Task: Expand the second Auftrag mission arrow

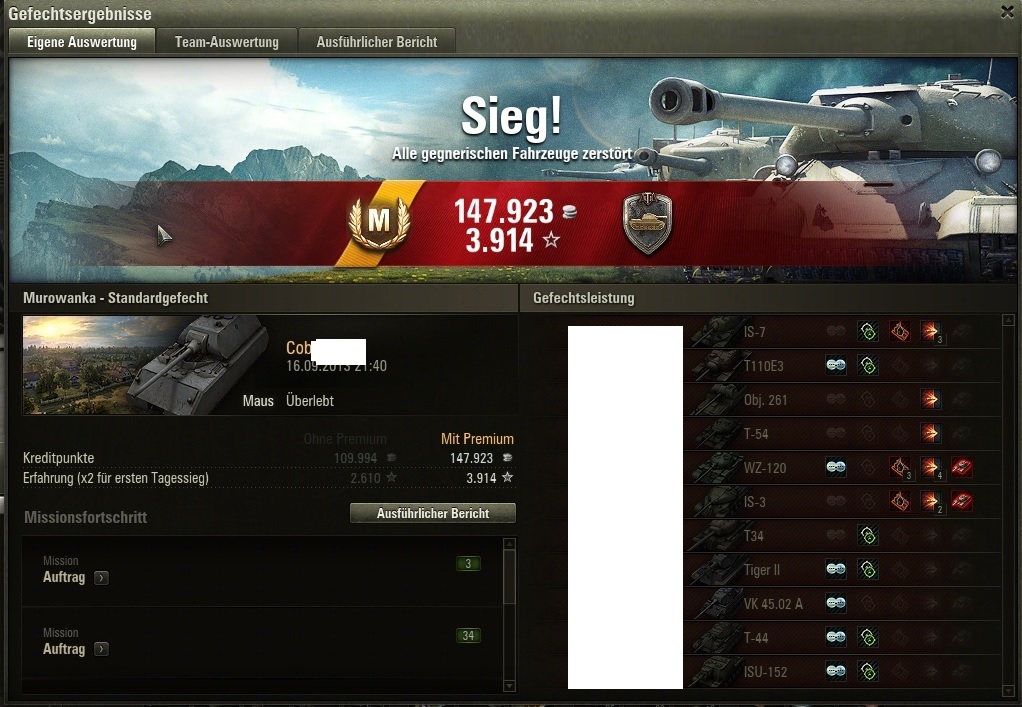Action: 101,649
